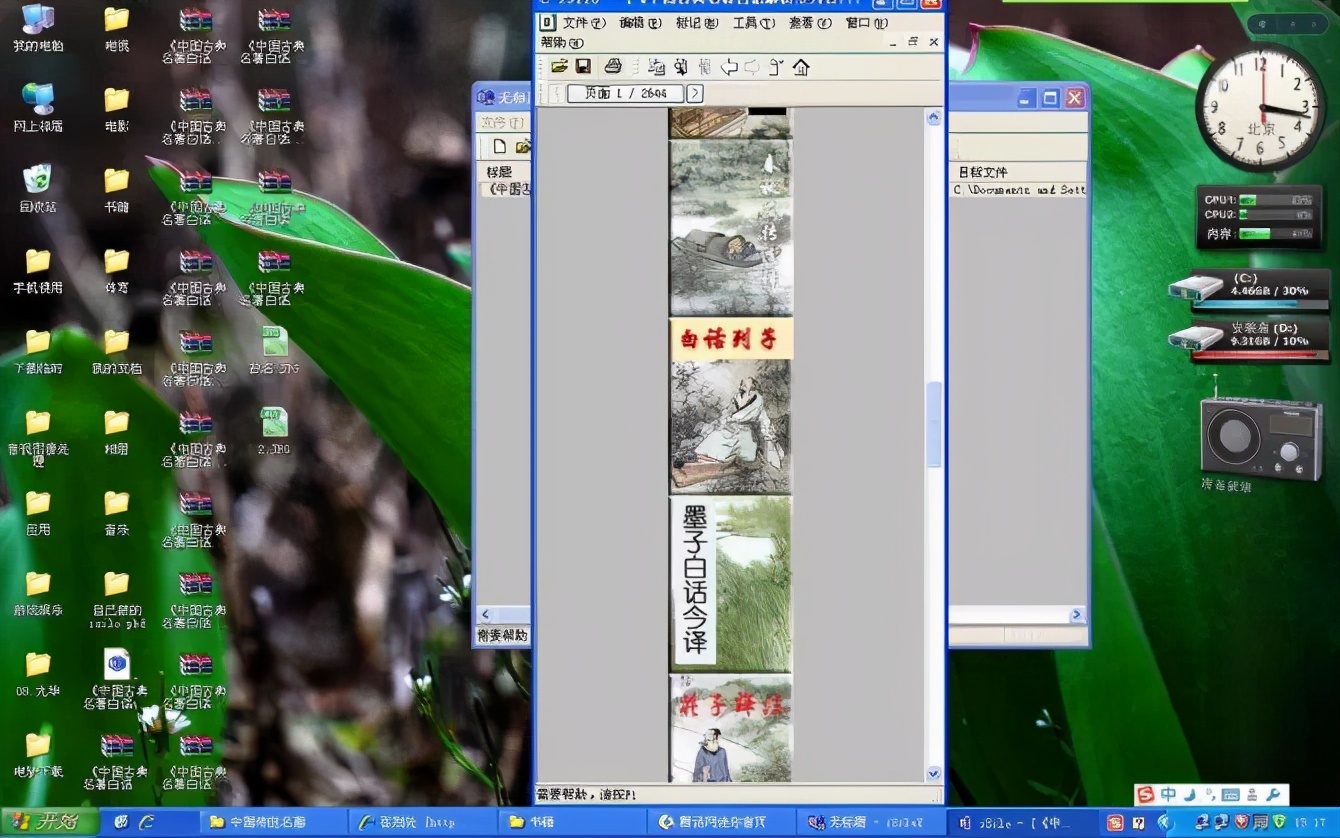Screen dimensions: 1340x838
Task: Click the home (house) toolbar icon
Action: 801,67
